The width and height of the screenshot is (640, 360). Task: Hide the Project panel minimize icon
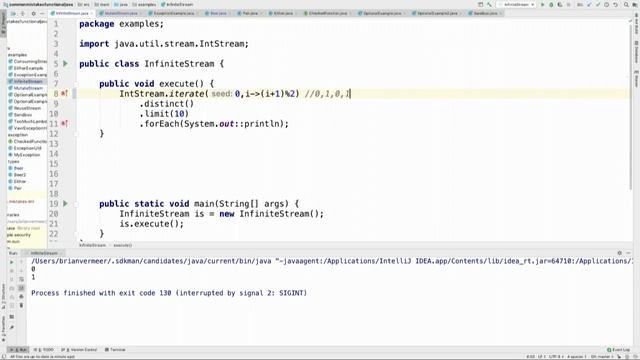(x=42, y=13)
